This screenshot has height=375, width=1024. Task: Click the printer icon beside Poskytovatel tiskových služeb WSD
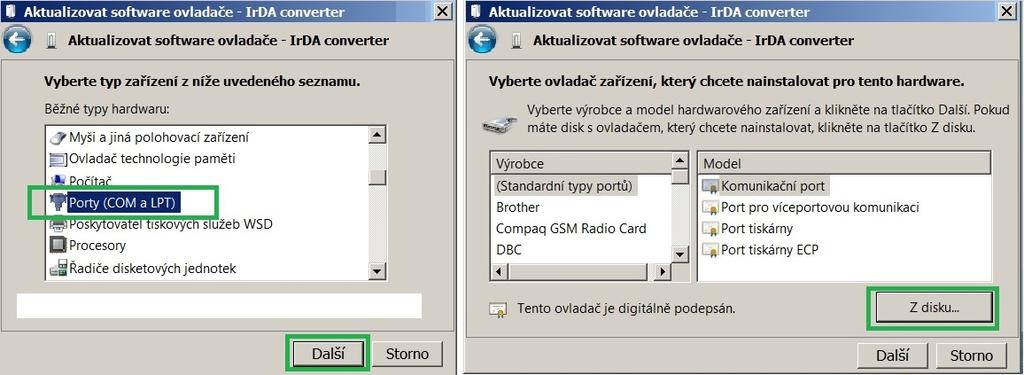pos(58,225)
